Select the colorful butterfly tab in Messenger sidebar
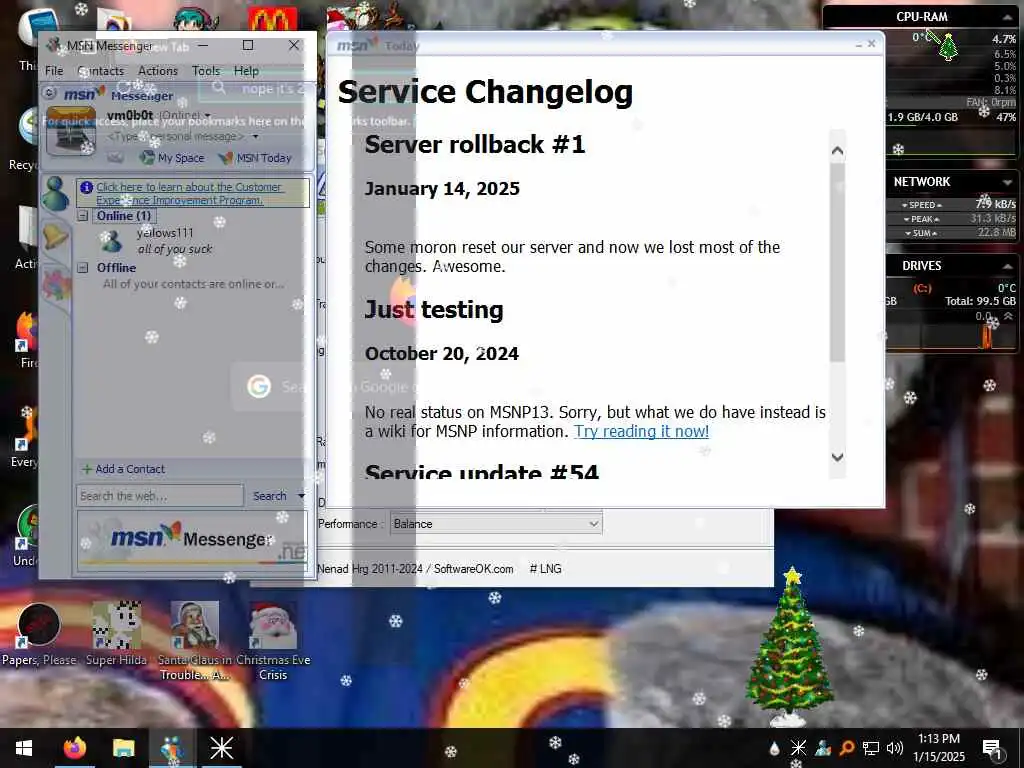The height and width of the screenshot is (768, 1024). [x=57, y=285]
